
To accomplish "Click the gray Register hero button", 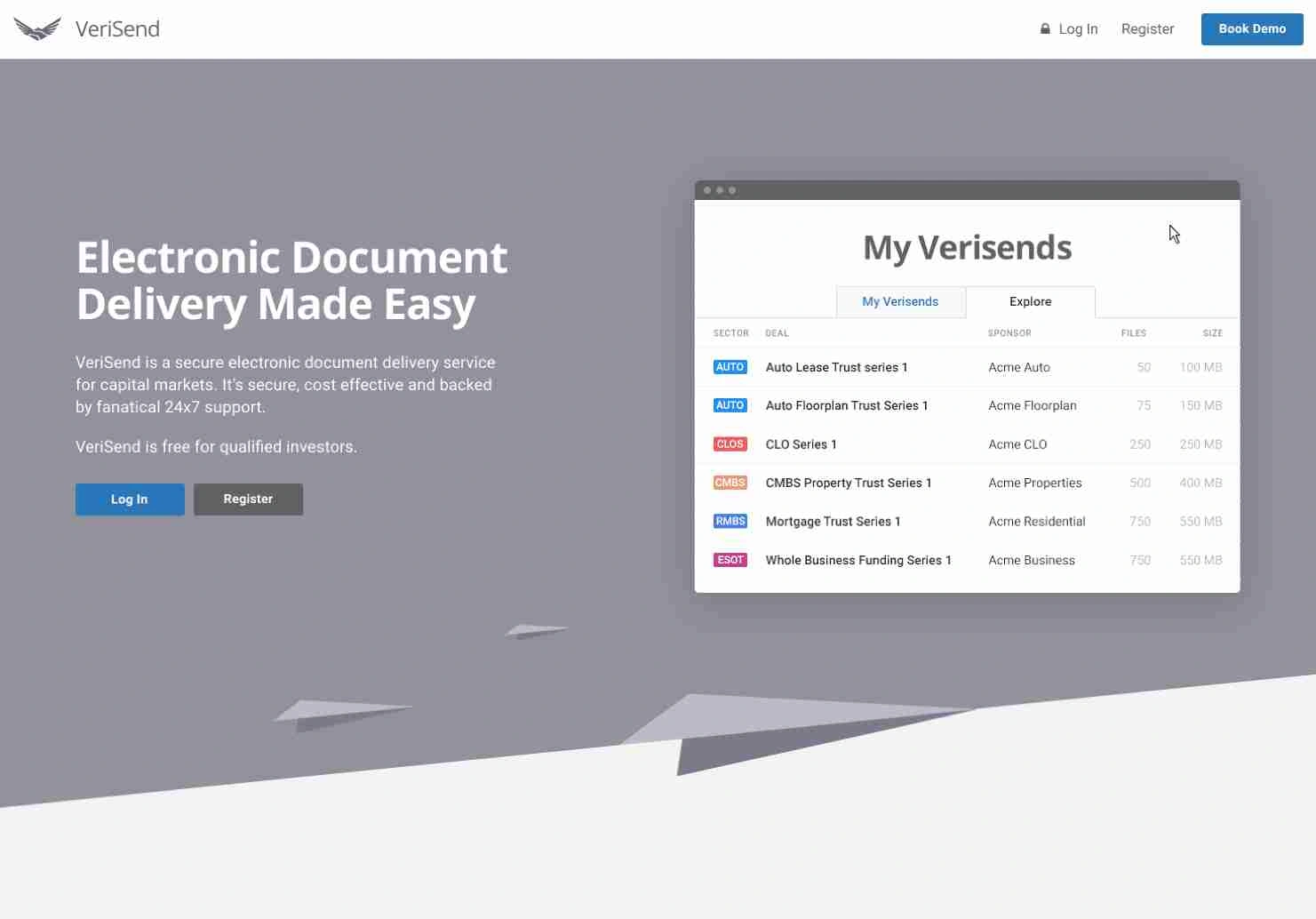I will [248, 499].
